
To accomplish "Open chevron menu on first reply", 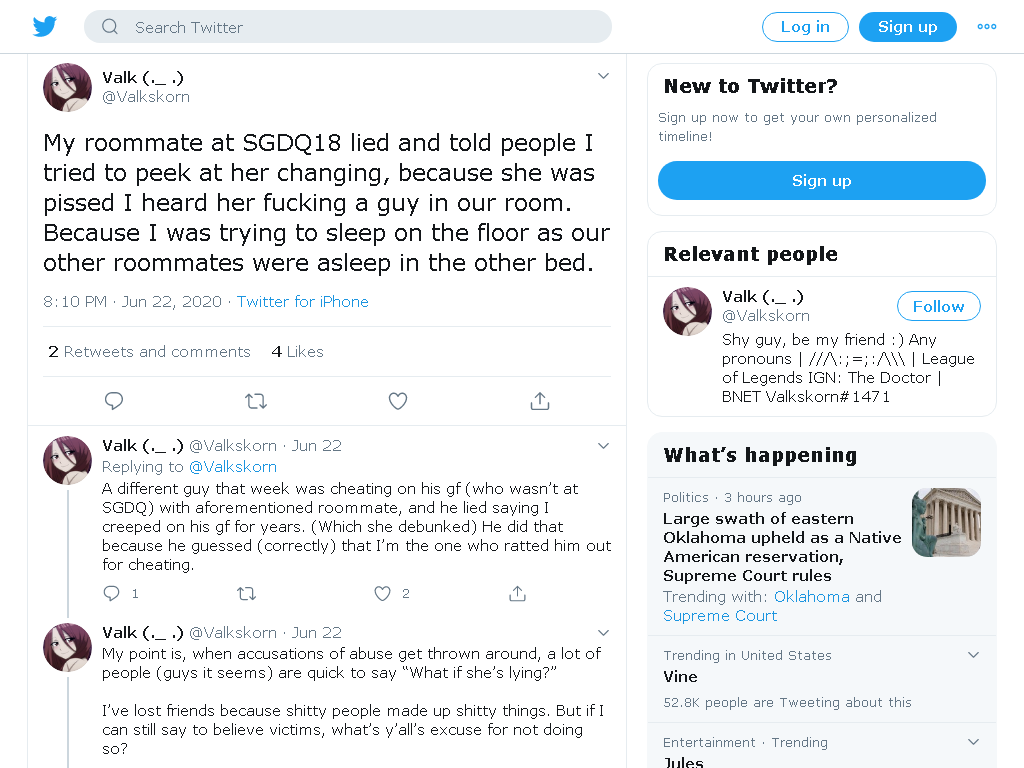I will tap(603, 445).
